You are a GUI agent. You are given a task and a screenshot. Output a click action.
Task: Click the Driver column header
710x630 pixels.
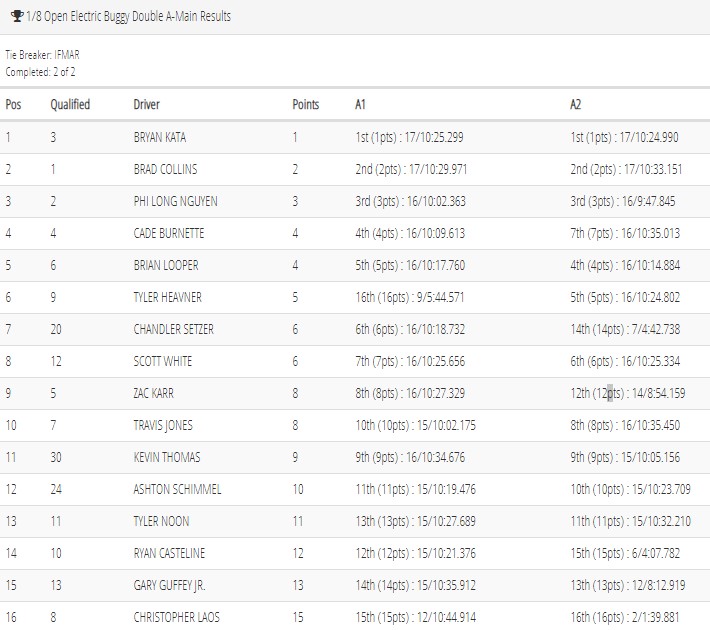click(146, 105)
